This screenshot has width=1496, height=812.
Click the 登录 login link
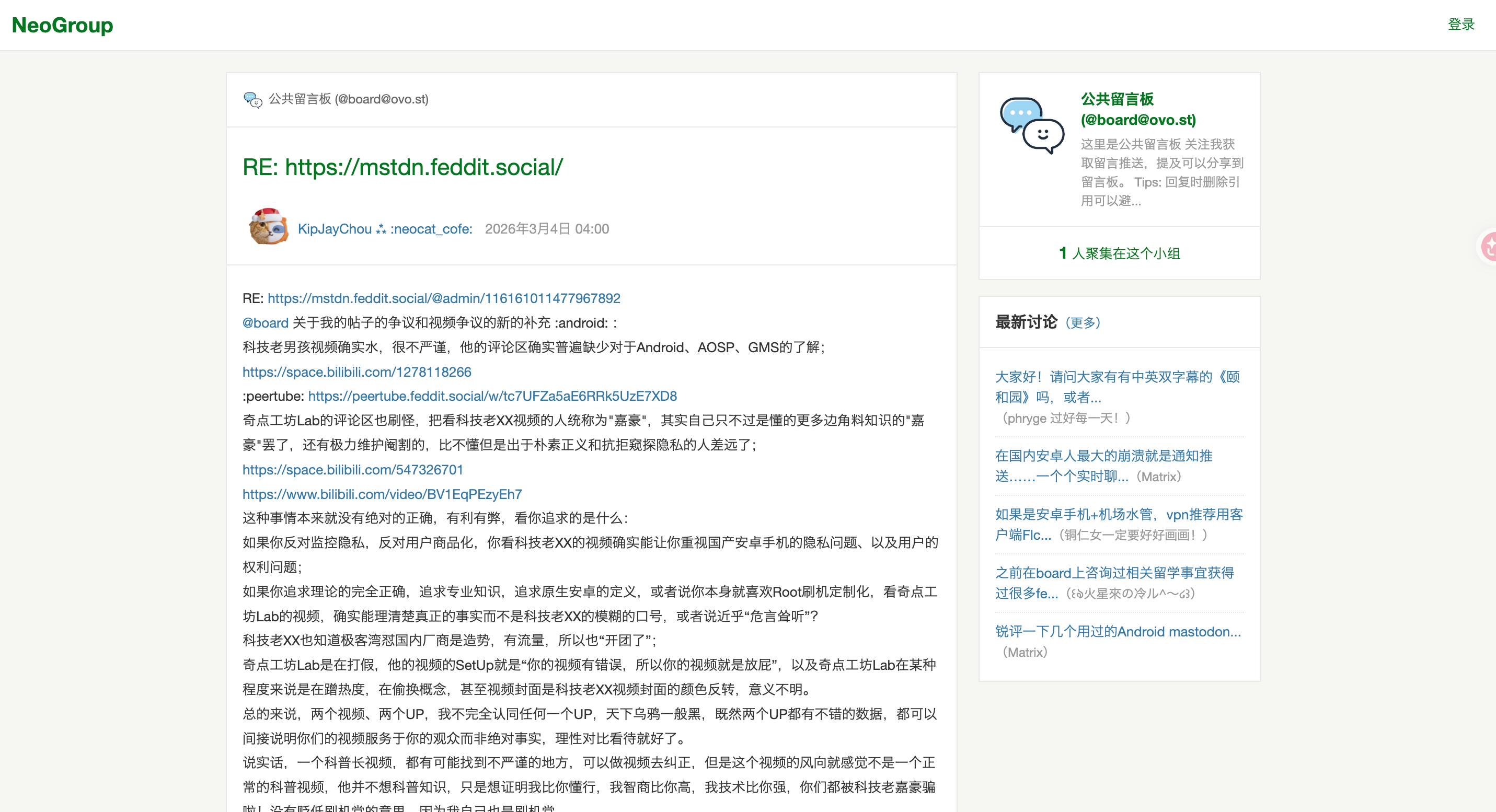pos(1460,25)
